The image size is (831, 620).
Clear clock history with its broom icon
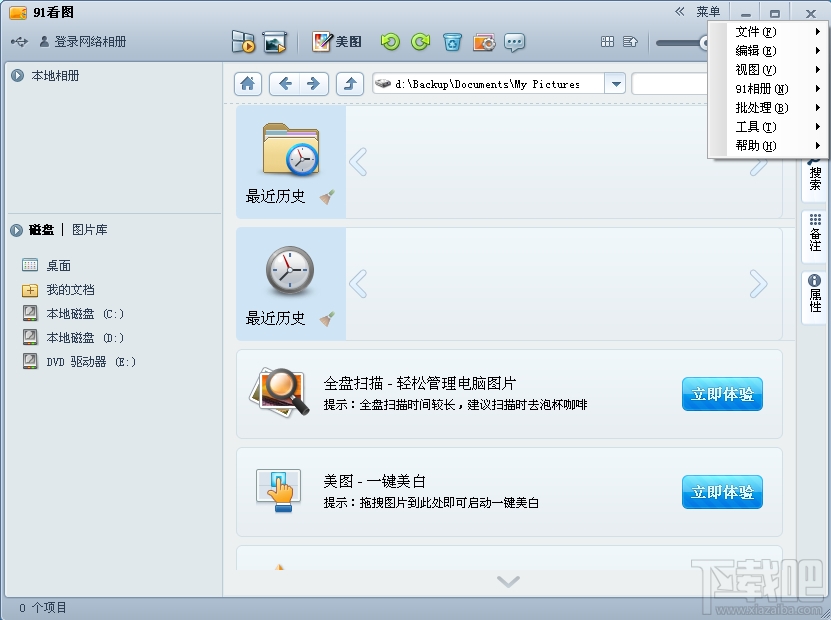(327, 319)
